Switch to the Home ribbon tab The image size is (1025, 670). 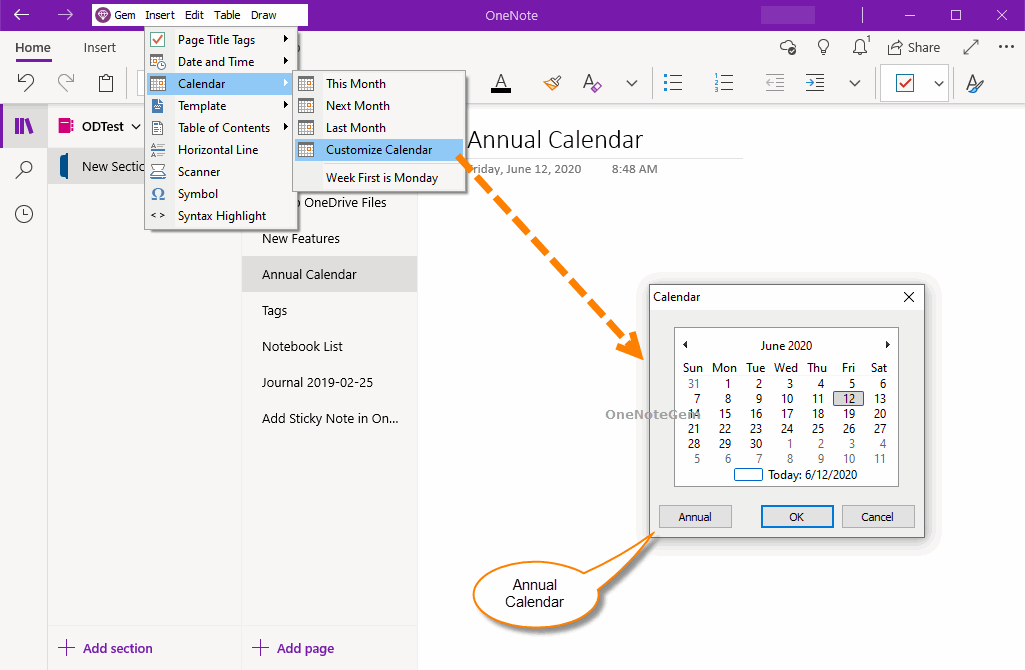coord(33,48)
